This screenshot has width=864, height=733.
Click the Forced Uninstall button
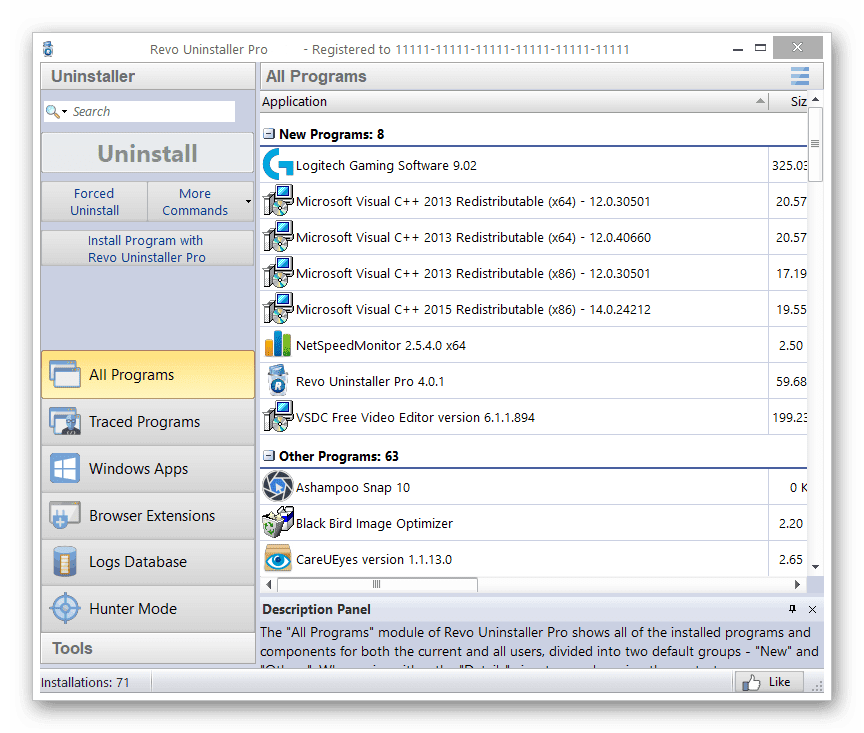94,202
